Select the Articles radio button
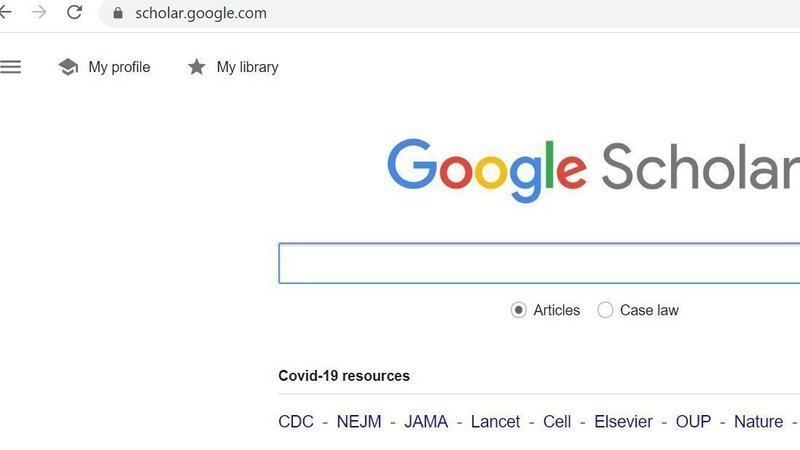The height and width of the screenshot is (450, 800). click(518, 310)
